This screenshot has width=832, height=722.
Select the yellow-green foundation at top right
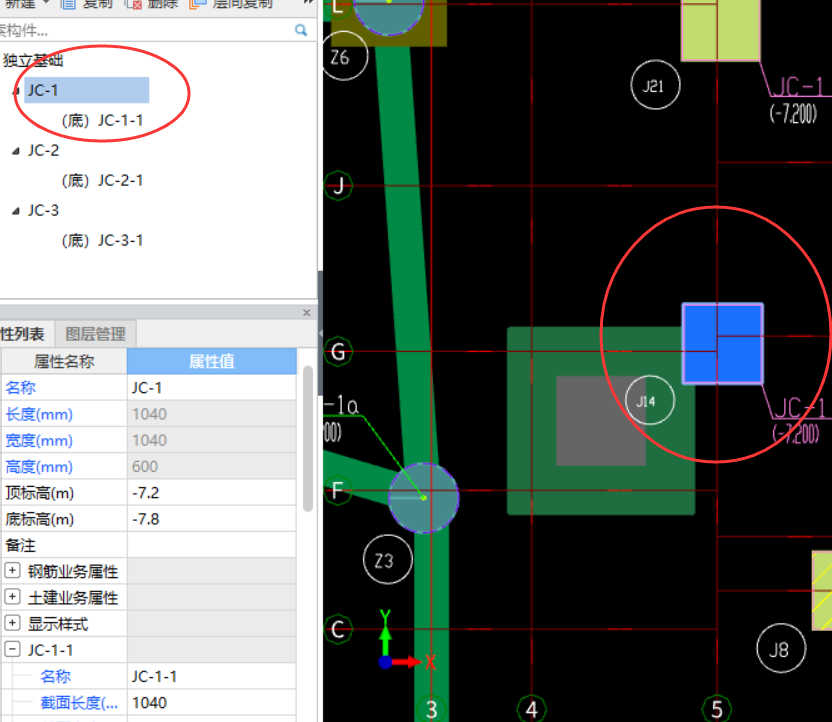click(721, 30)
